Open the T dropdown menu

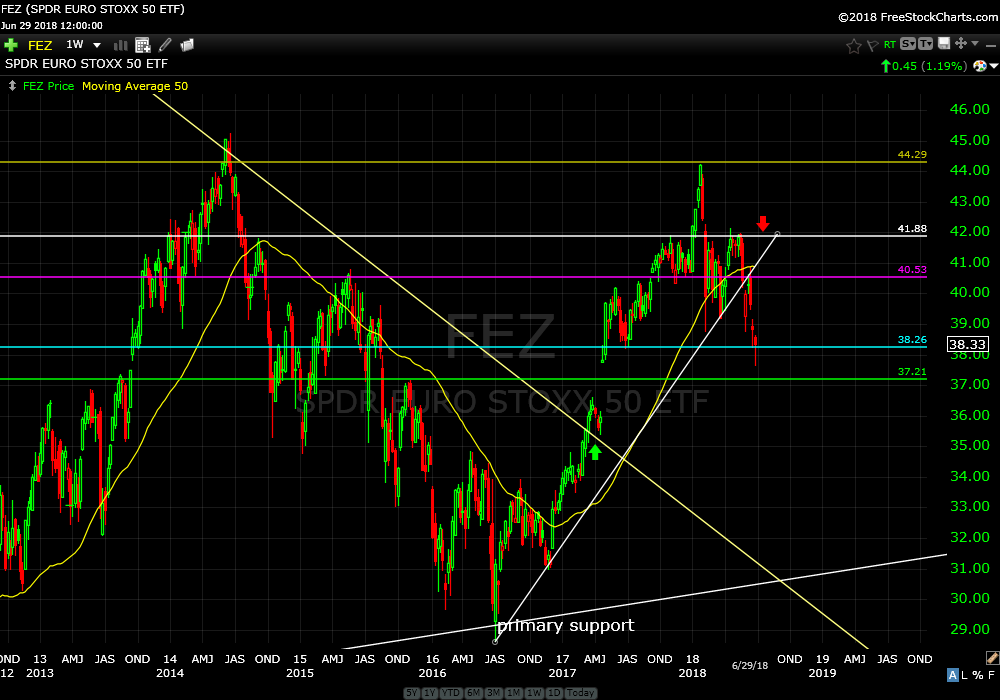tap(925, 44)
